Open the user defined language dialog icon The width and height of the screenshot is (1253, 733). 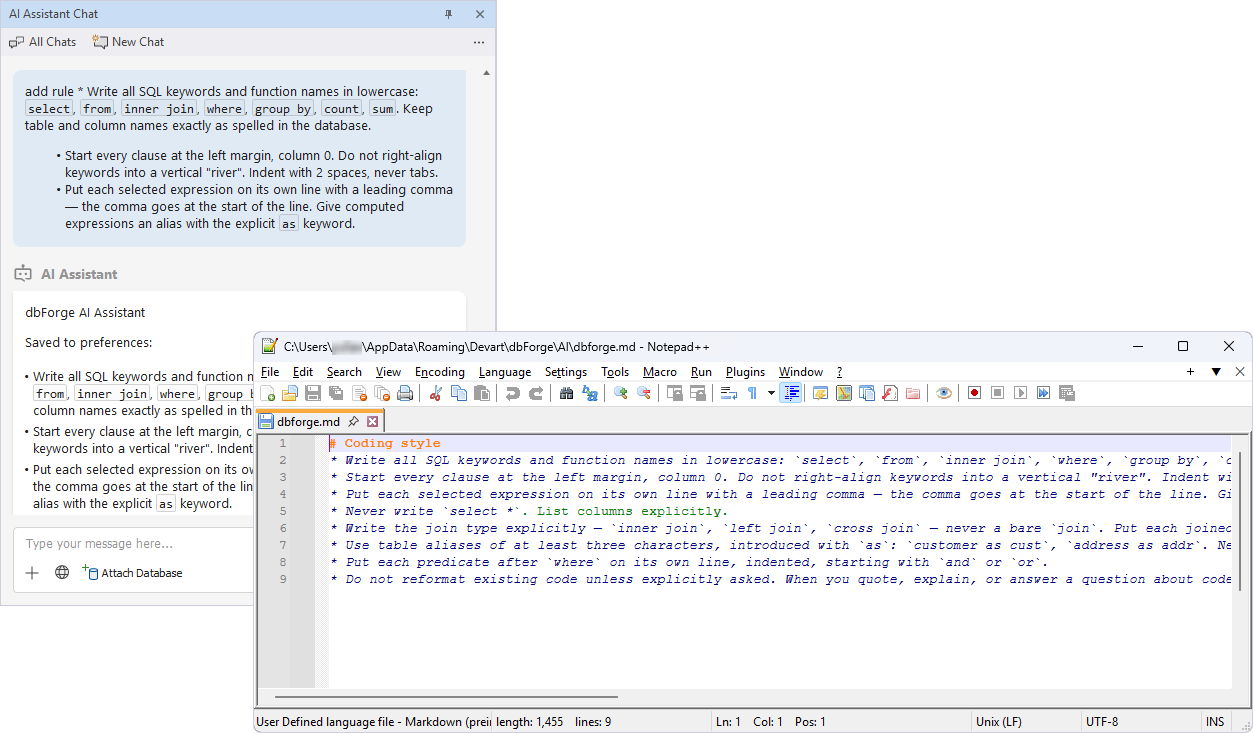tap(820, 393)
